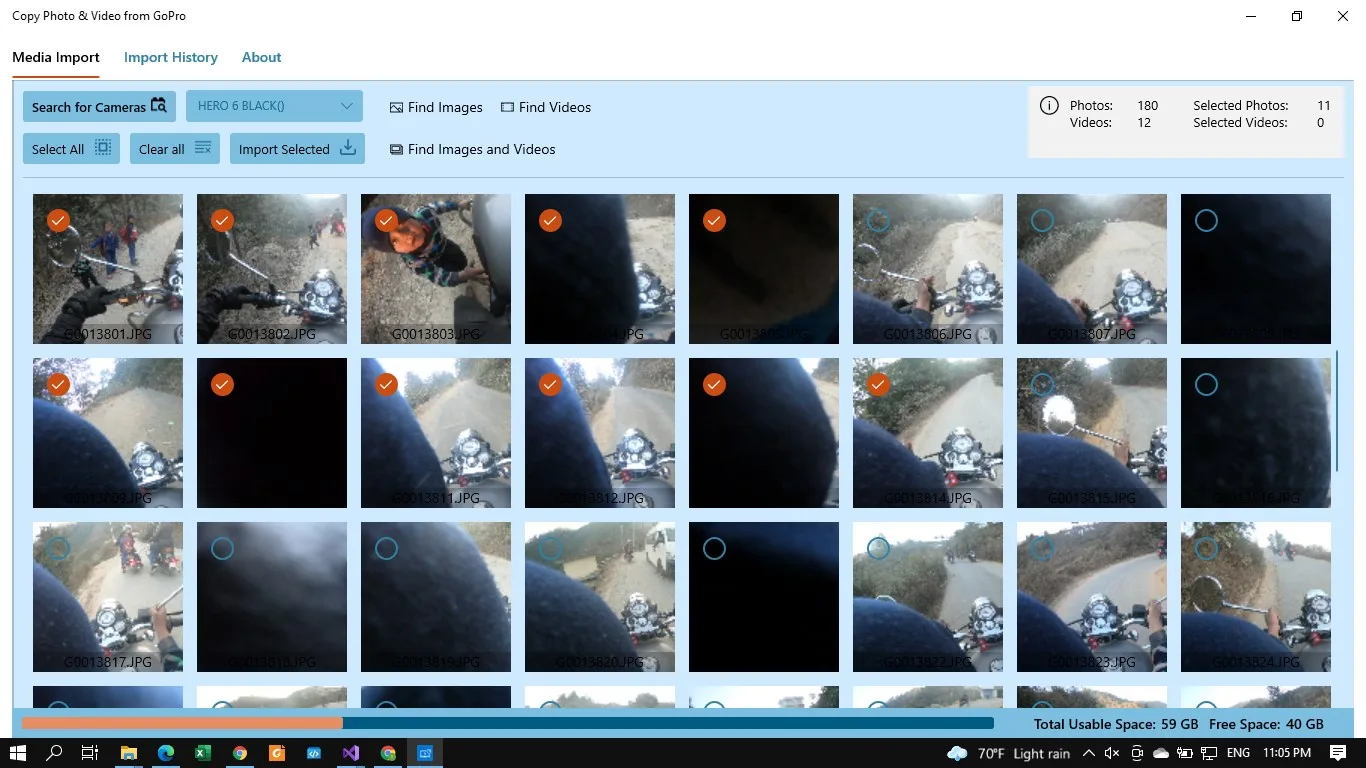This screenshot has height=768, width=1366.
Task: Launch Microsoft Edge from the taskbar
Action: click(x=166, y=753)
